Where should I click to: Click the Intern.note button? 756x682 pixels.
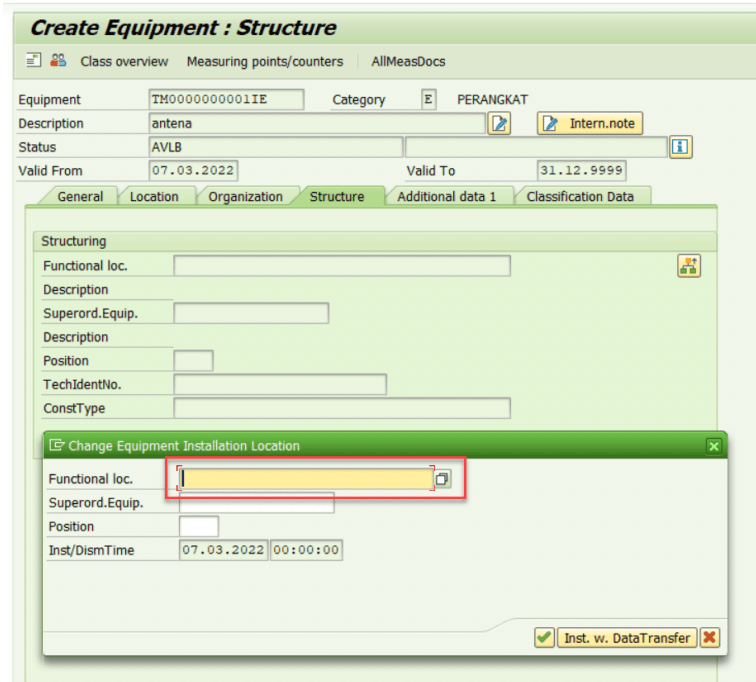tap(590, 123)
